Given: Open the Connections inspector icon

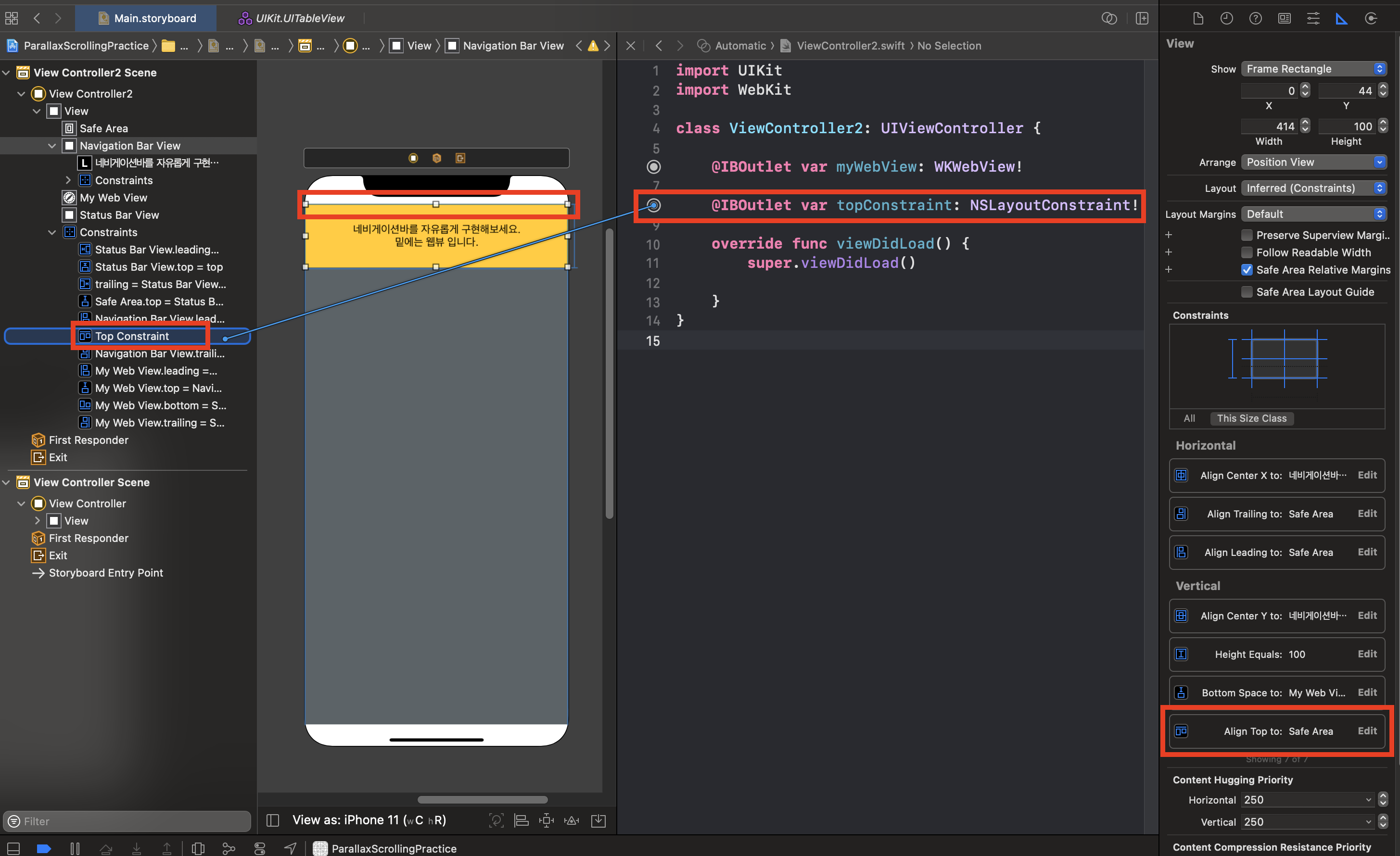Looking at the screenshot, I should 1371,19.
